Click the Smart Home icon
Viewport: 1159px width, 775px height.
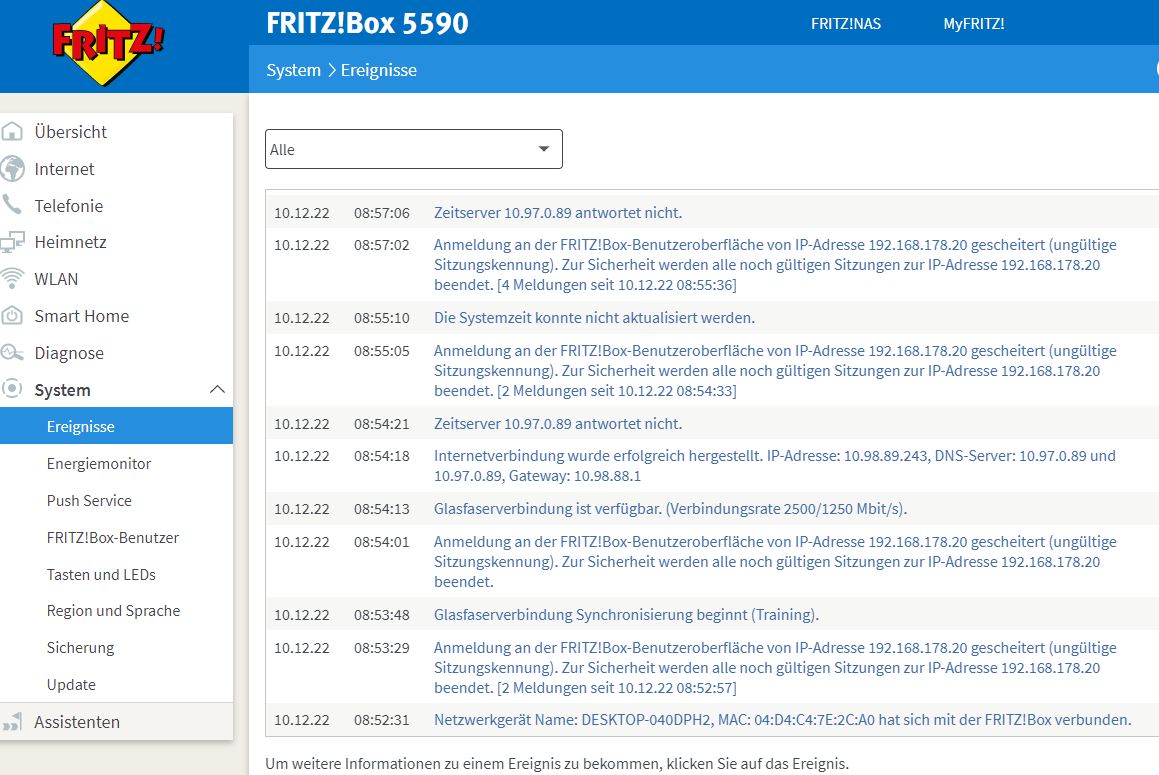click(x=12, y=316)
